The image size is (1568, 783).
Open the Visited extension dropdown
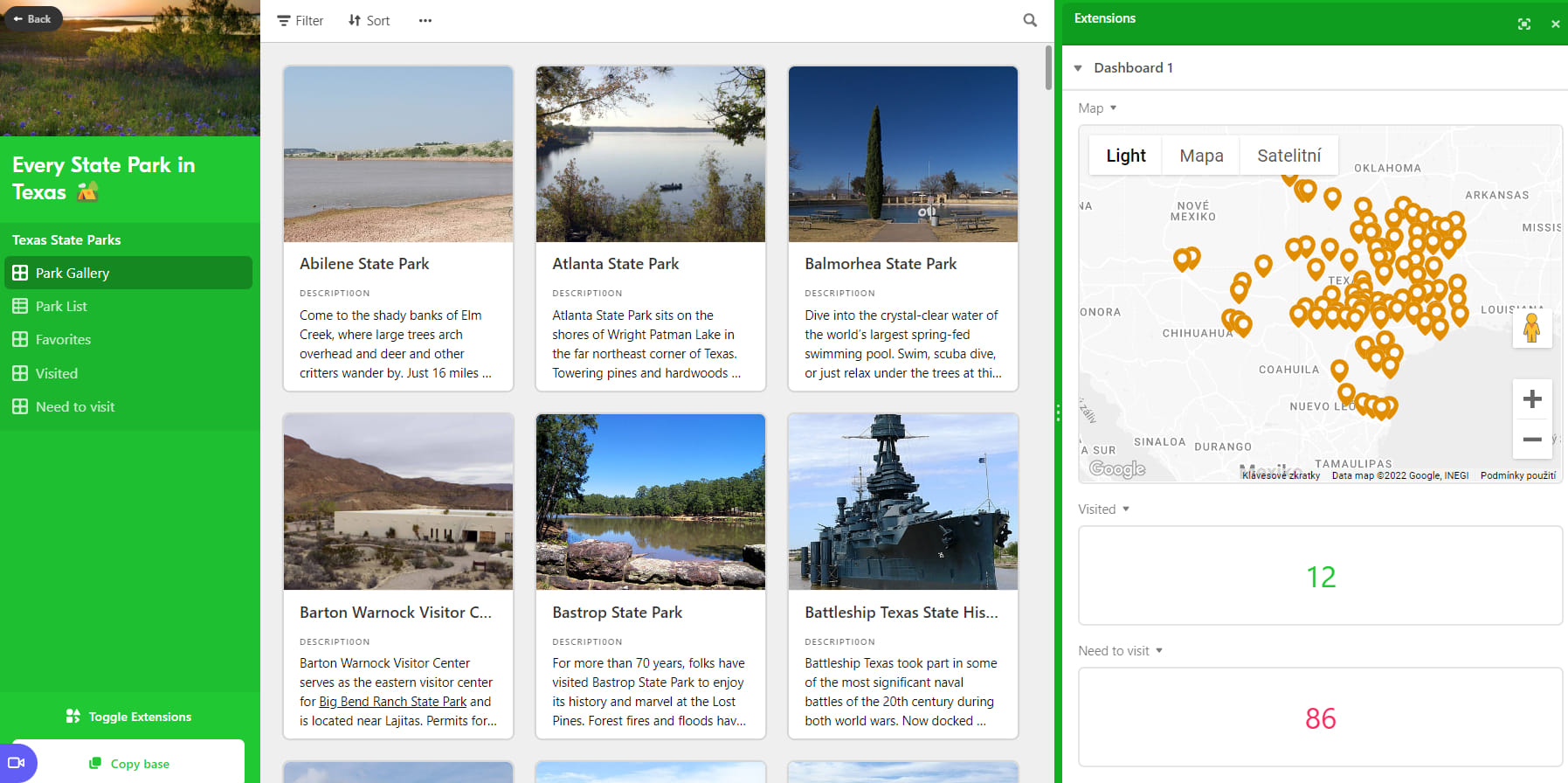coord(1104,509)
